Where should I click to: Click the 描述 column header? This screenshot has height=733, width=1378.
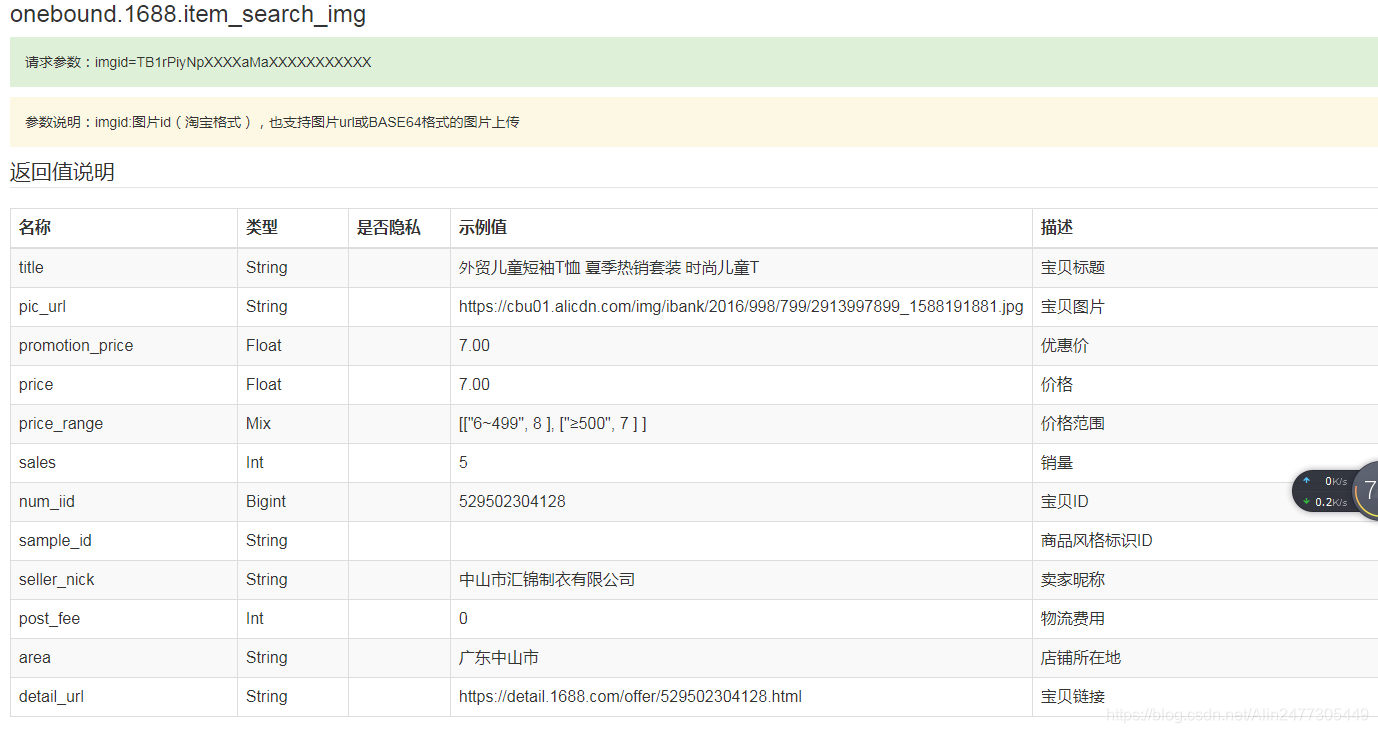coord(1057,228)
